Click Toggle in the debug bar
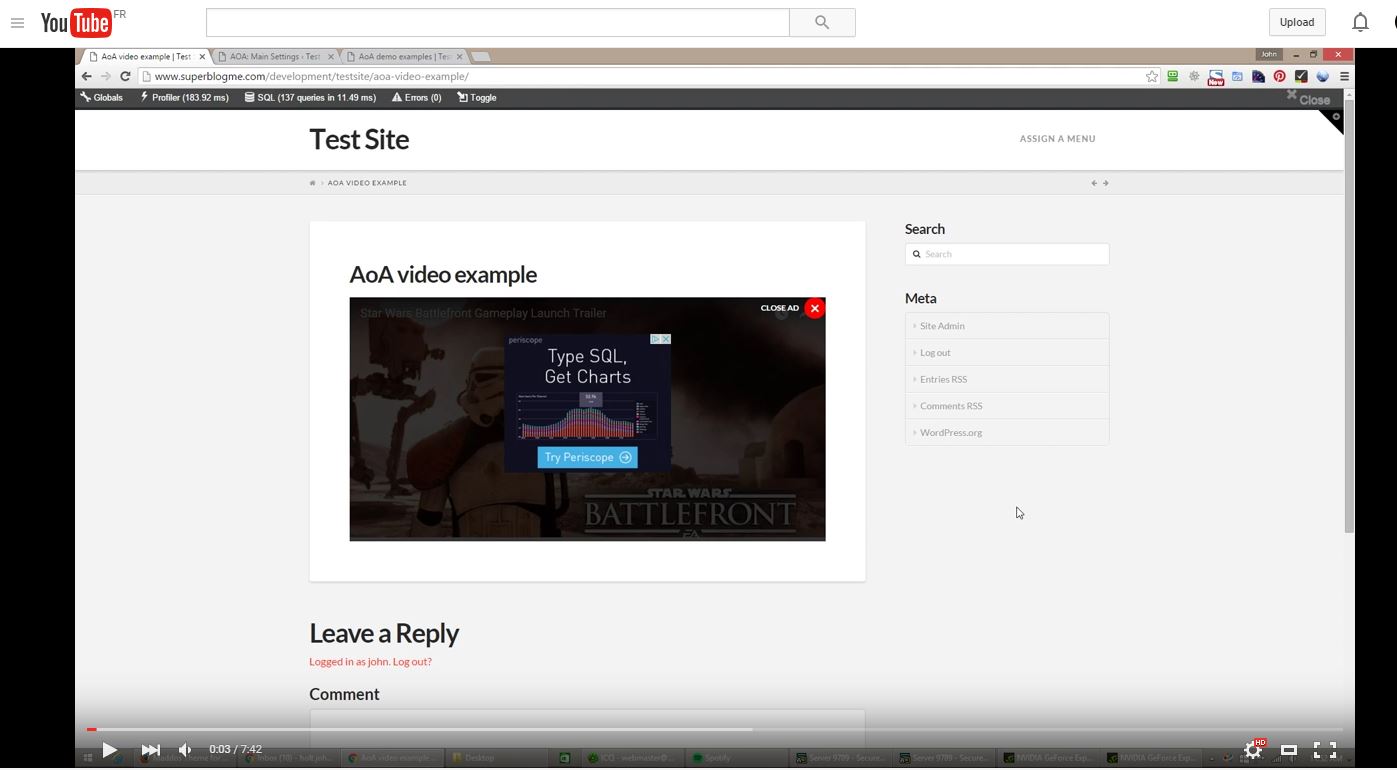Viewport: 1397px width, 770px height. pos(476,98)
